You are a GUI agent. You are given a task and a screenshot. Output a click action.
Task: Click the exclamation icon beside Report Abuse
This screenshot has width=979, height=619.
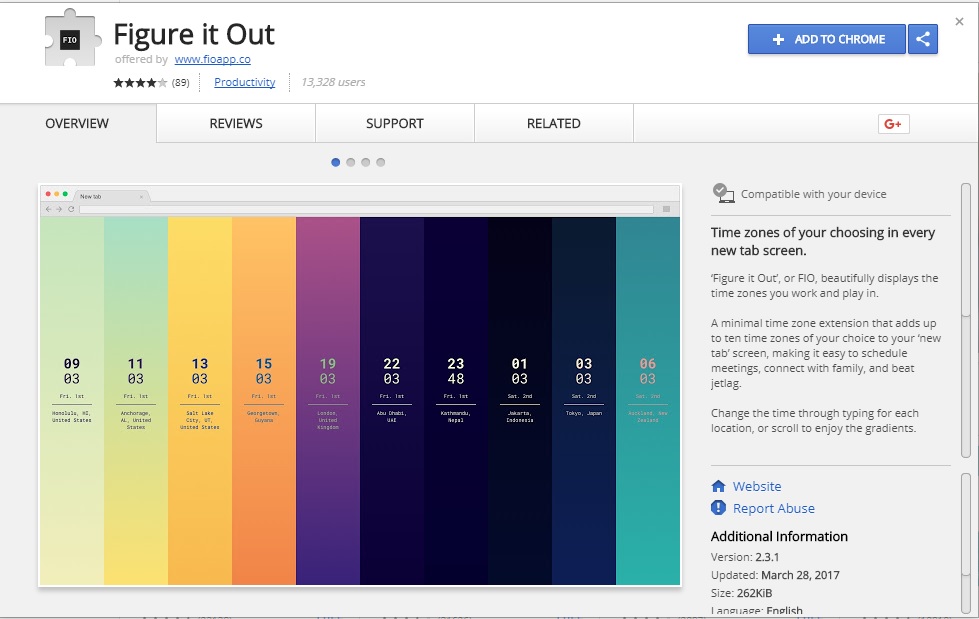pos(719,508)
